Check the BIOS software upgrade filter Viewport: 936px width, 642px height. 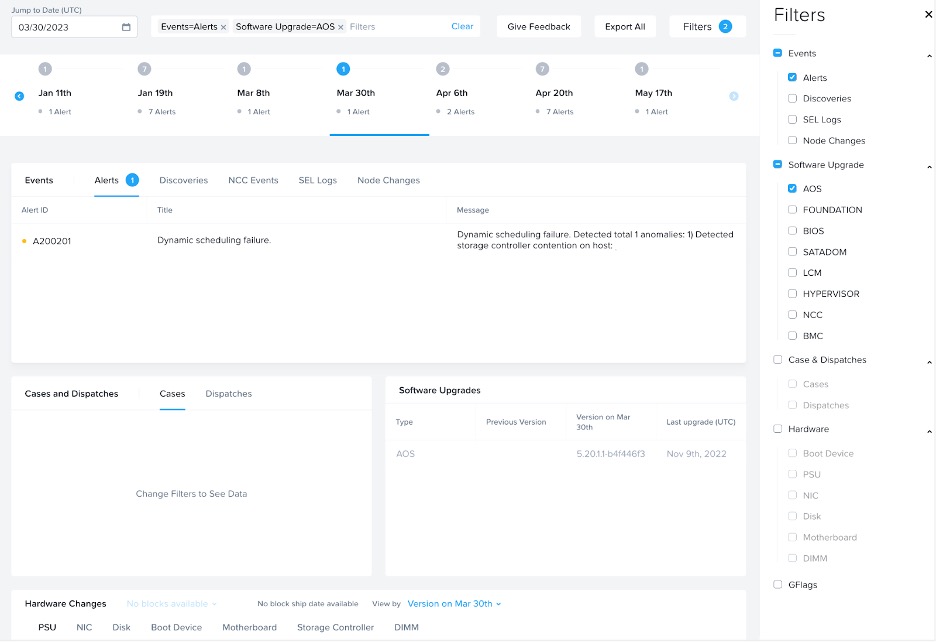click(x=792, y=231)
